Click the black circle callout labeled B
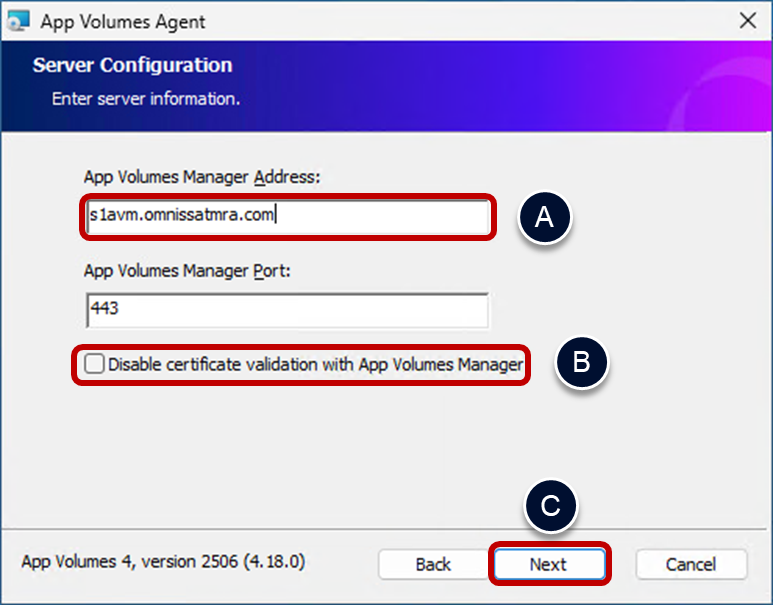Viewport: 773px width, 605px height. click(x=582, y=364)
